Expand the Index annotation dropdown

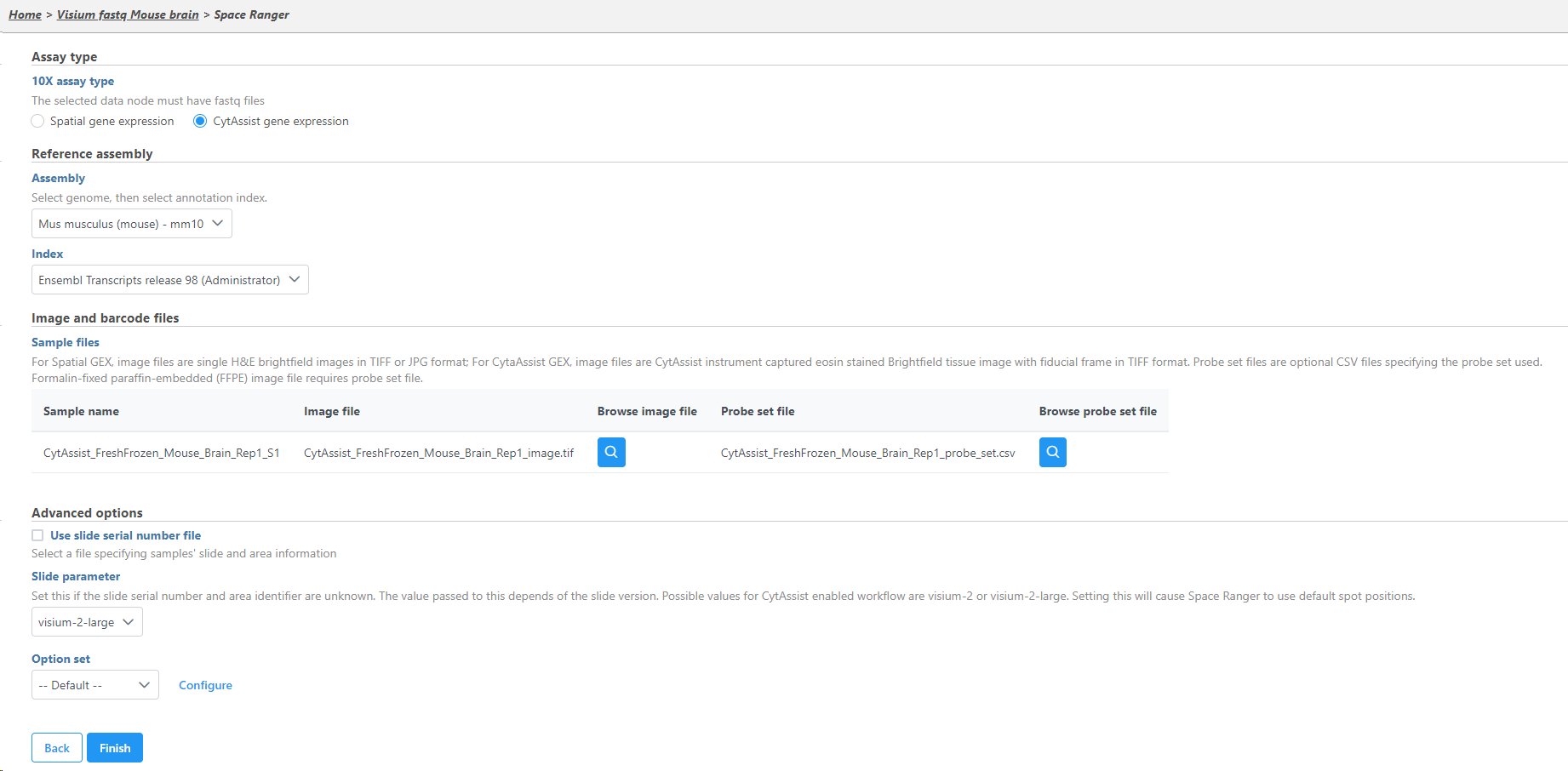point(169,280)
